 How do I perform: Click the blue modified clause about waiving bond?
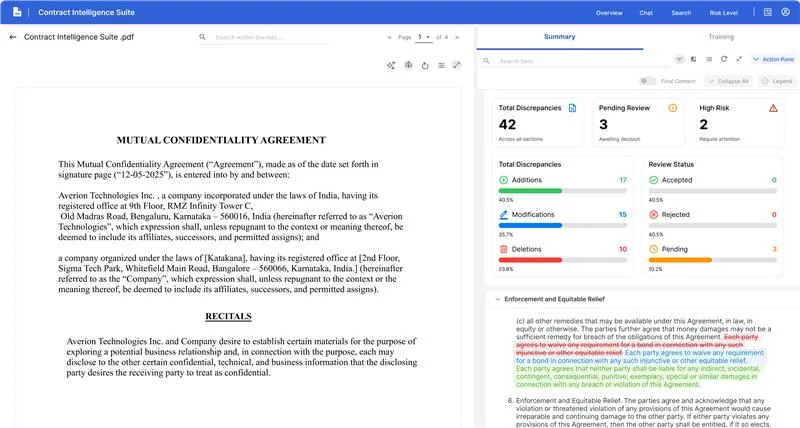[640, 357]
